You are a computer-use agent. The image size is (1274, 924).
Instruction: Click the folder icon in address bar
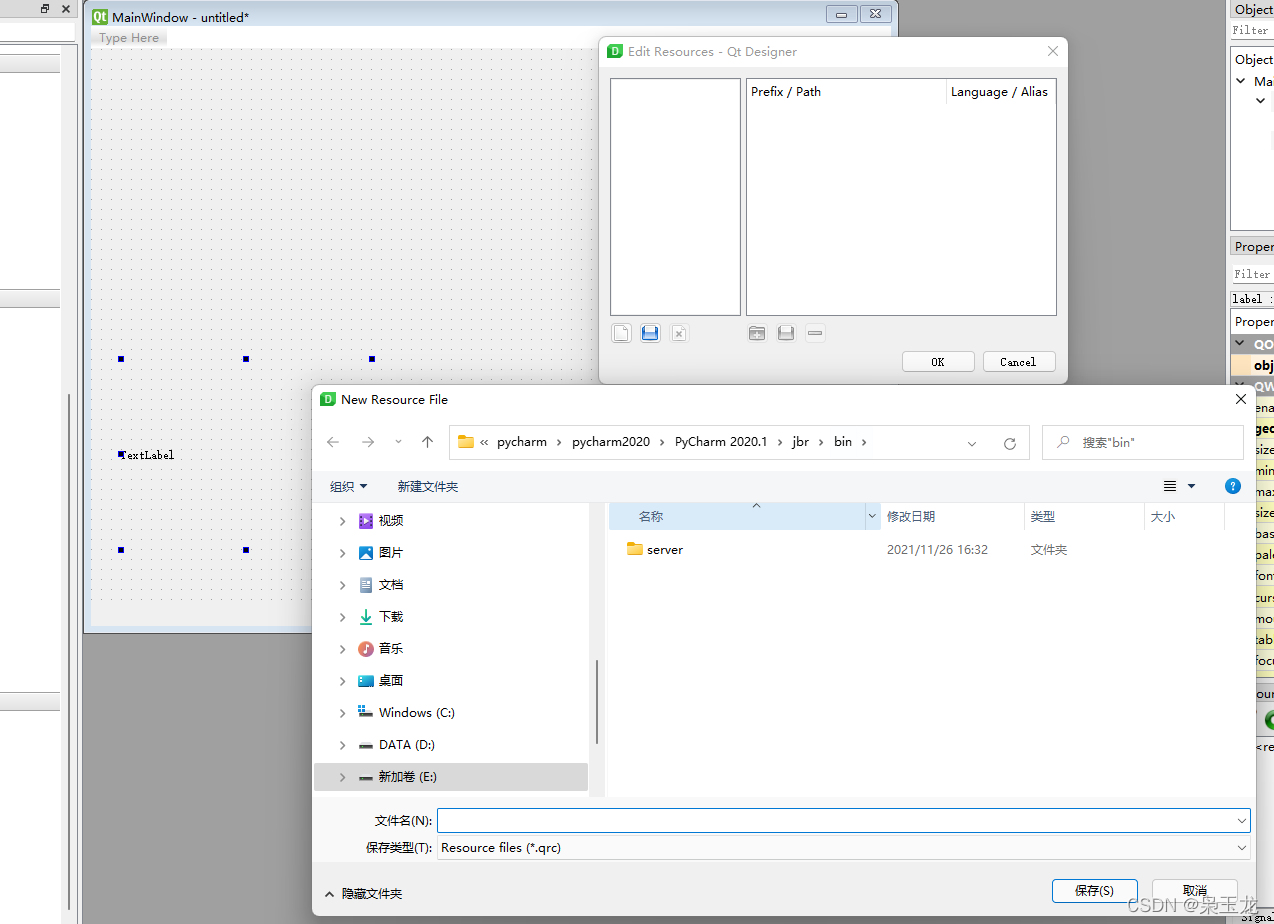pos(466,442)
